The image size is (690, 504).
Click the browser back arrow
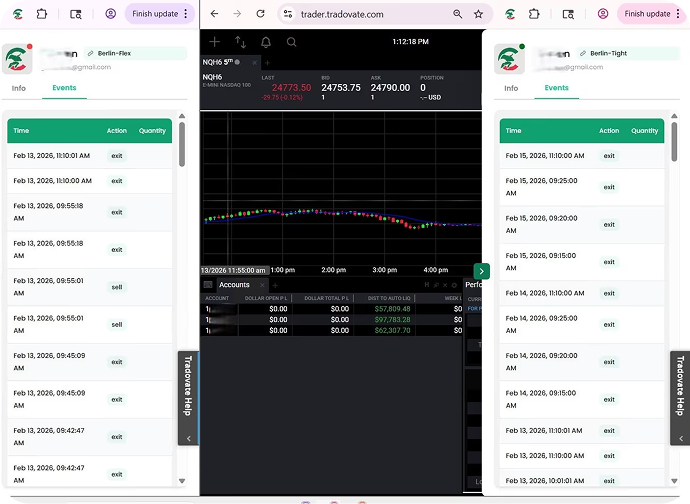[214, 14]
